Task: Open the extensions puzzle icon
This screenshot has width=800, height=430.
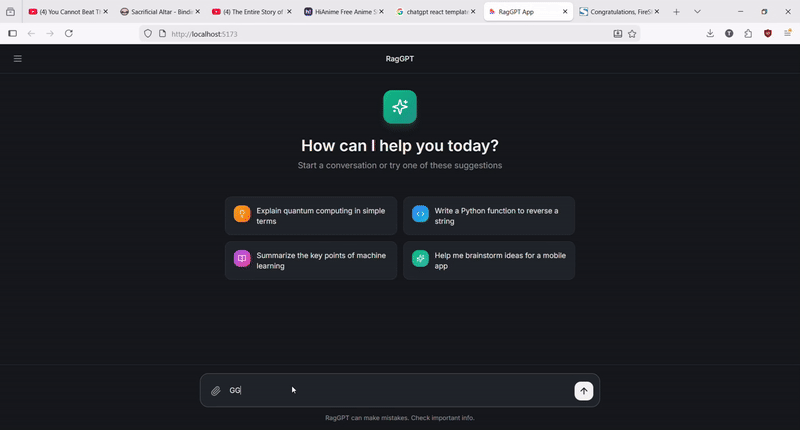Action: (x=748, y=34)
